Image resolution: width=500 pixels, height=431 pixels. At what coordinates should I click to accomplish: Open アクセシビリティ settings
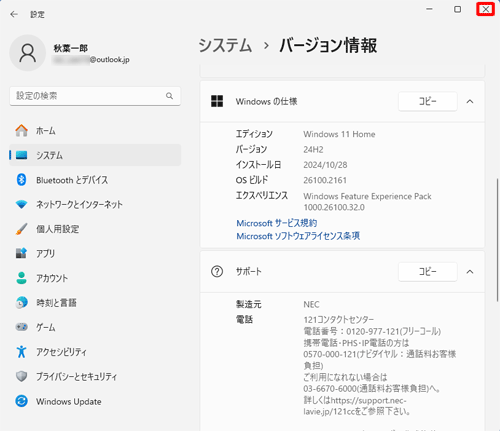[x=95, y=352]
